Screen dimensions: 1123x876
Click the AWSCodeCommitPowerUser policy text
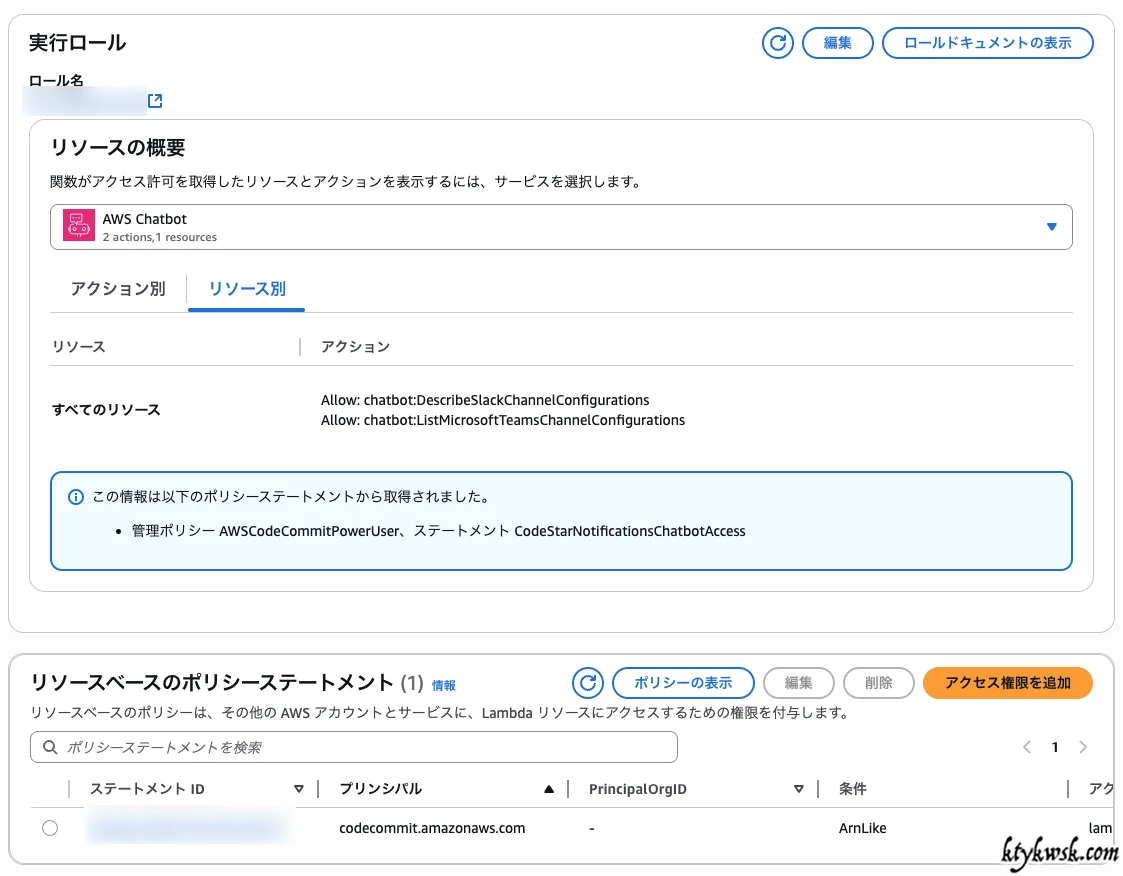(309, 531)
